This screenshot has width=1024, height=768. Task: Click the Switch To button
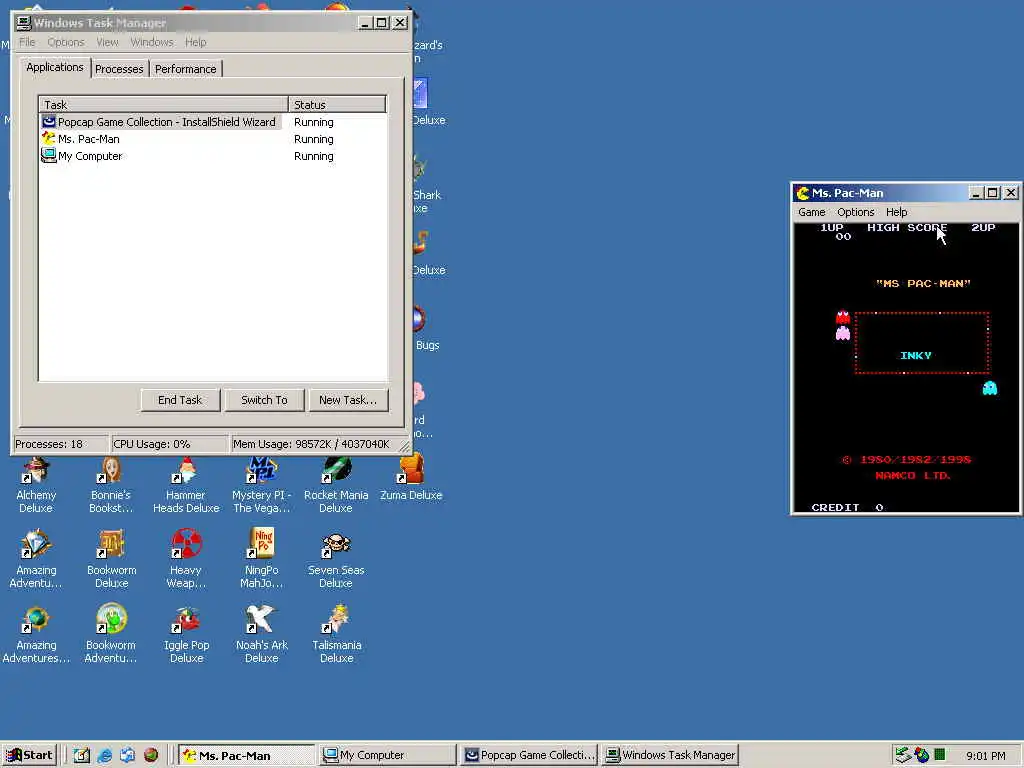click(264, 400)
